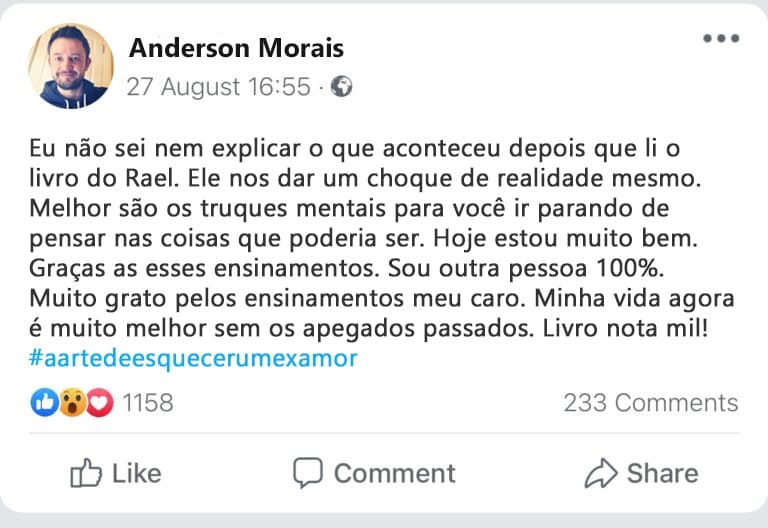Click the red heart Love reaction emoji
This screenshot has height=528, width=768.
97,403
